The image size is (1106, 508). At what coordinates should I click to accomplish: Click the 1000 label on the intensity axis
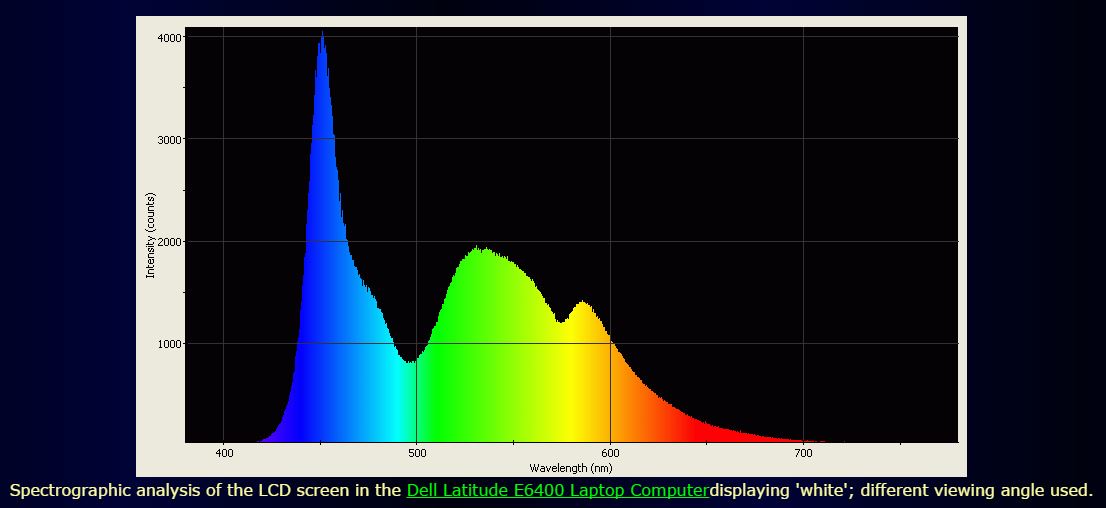coord(170,344)
